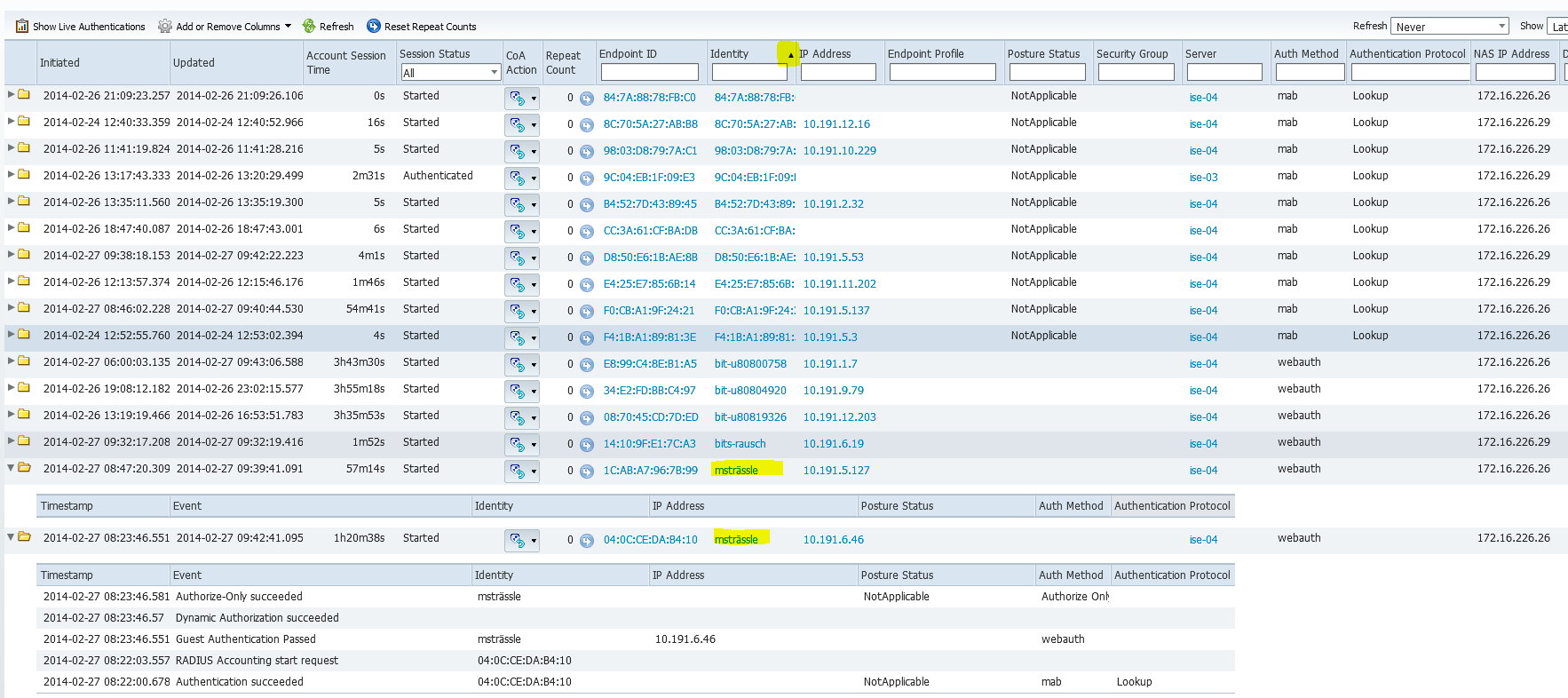Open CoA action dropdown arrow for F0:CB:A1:9F:24:21
1568x698 pixels.
(534, 312)
